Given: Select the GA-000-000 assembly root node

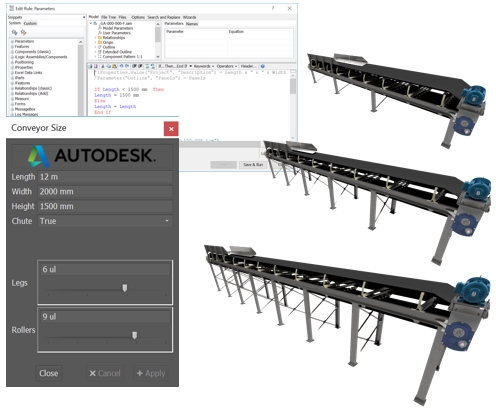Looking at the screenshot, I should pyautogui.click(x=115, y=23).
